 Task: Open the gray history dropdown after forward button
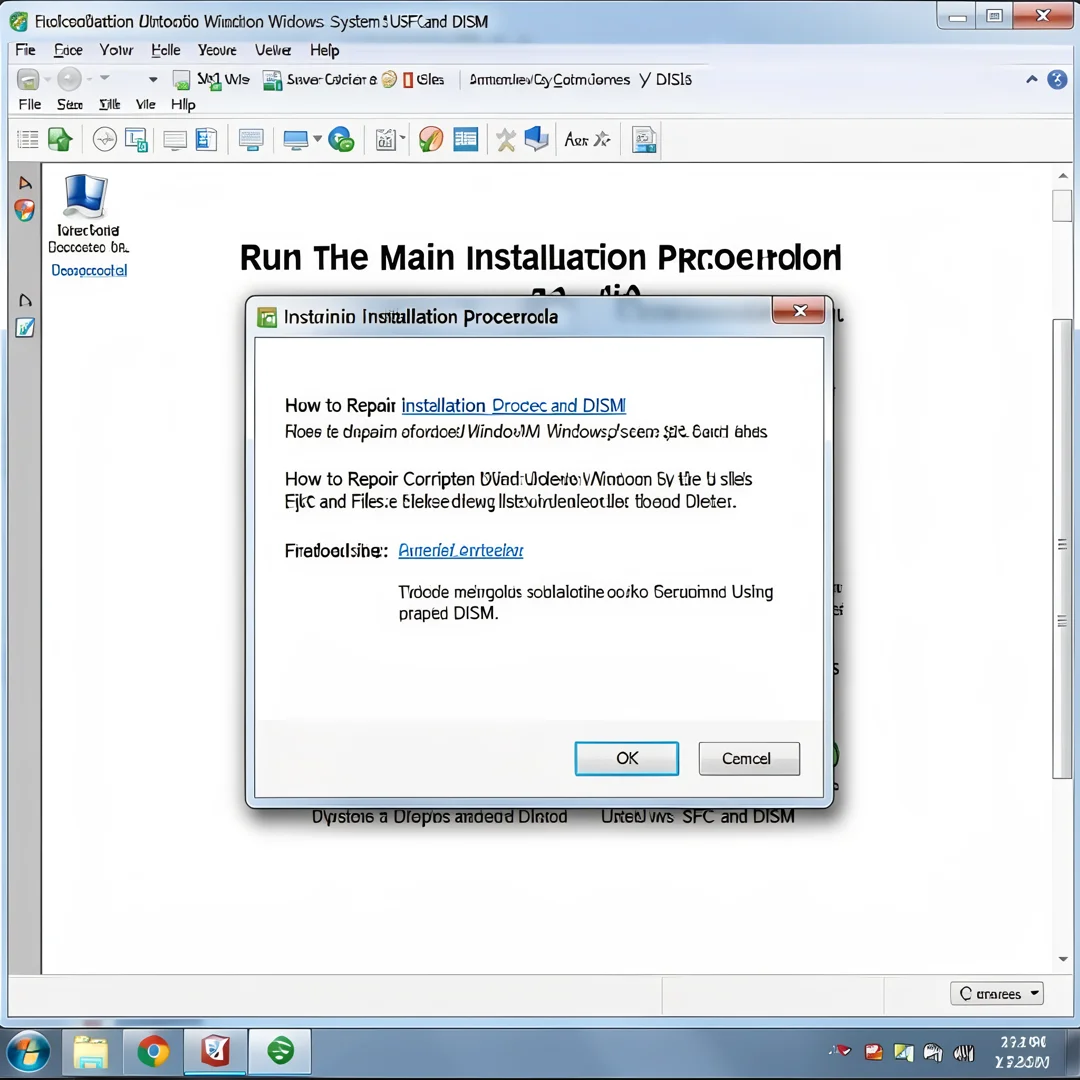(x=105, y=77)
